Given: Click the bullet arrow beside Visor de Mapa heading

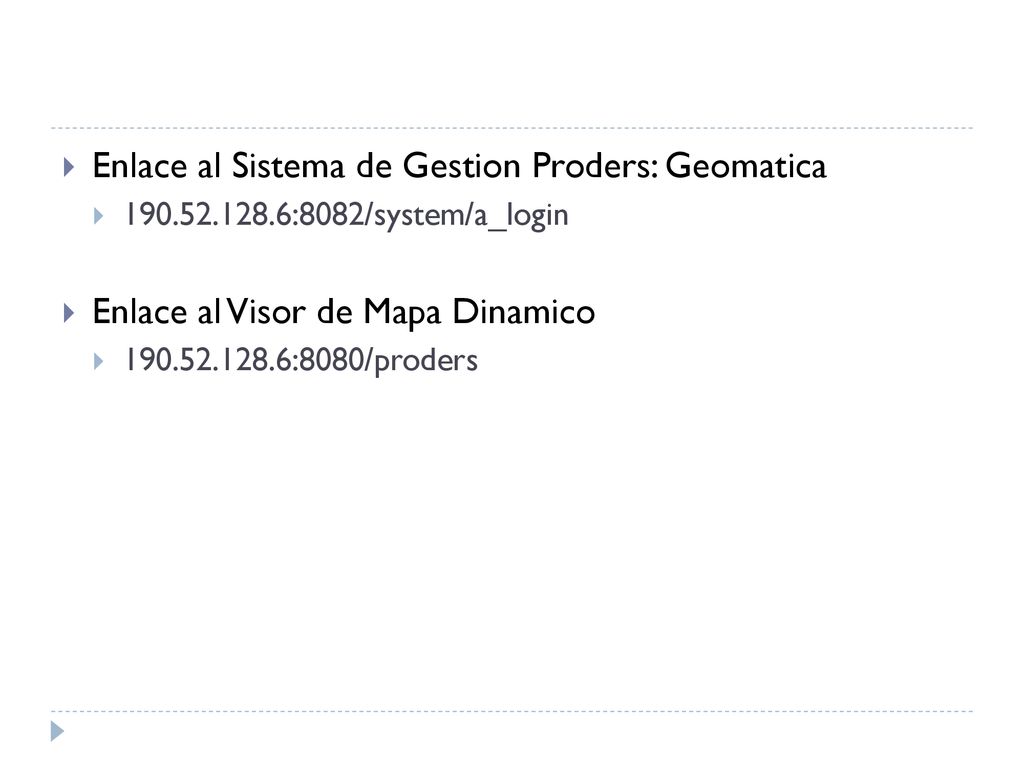Looking at the screenshot, I should pyautogui.click(x=69, y=313).
